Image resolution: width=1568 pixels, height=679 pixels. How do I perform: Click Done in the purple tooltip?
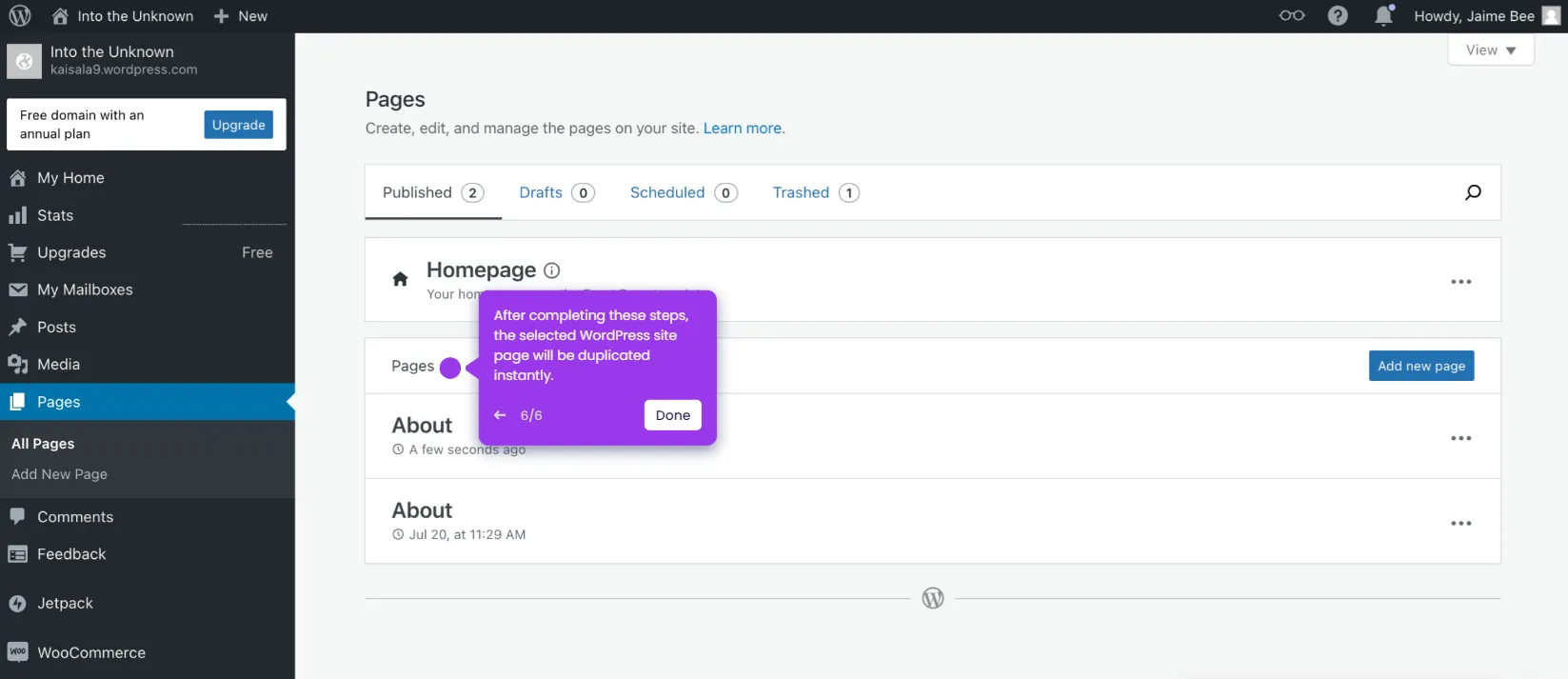pos(673,415)
